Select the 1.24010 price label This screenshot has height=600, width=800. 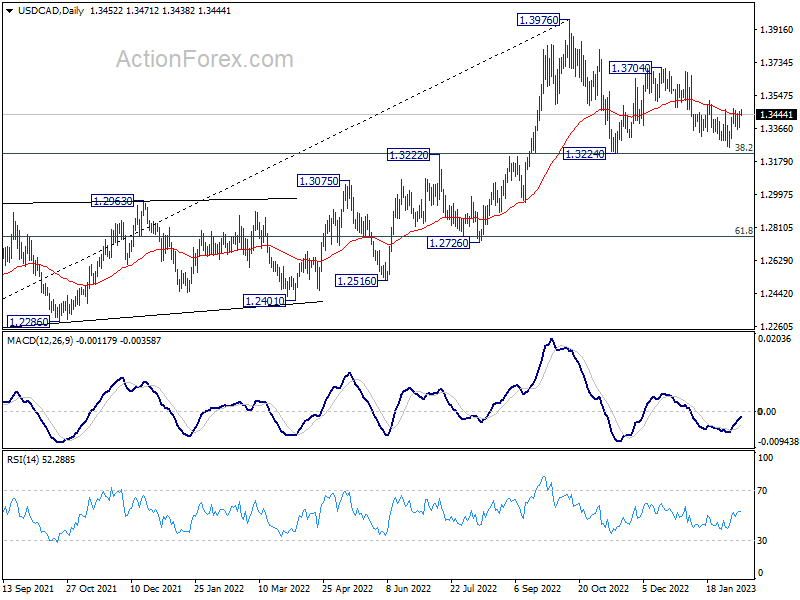264,301
